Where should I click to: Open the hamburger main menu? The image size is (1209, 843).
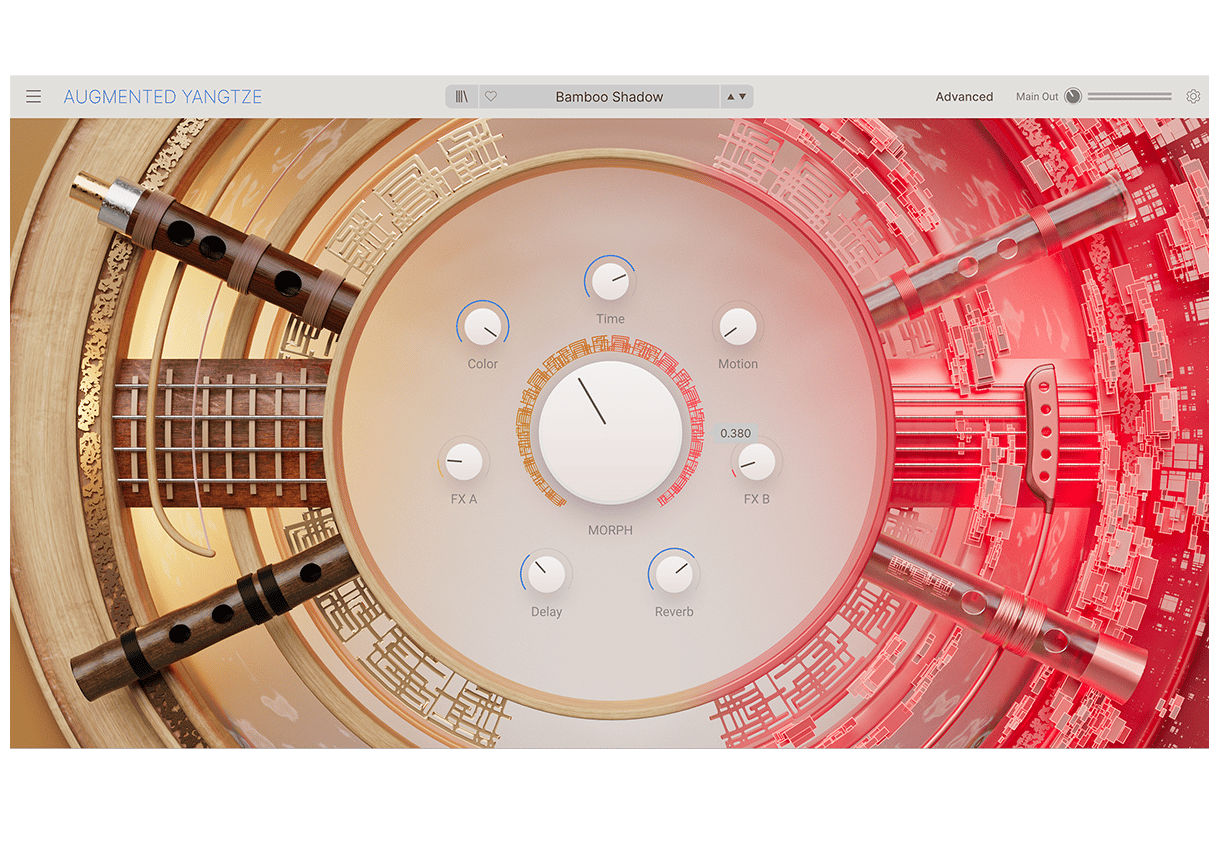point(34,97)
